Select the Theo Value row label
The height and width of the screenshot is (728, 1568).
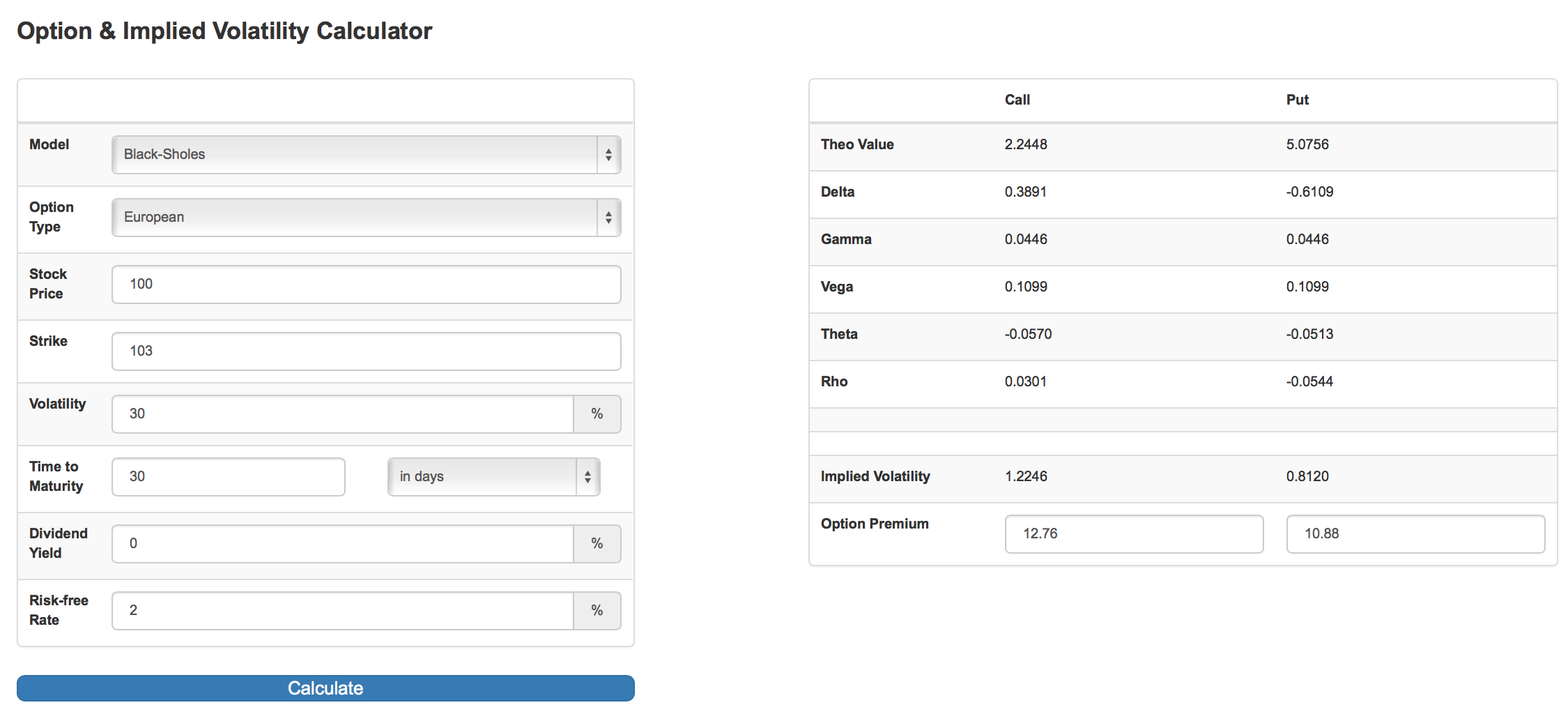click(x=857, y=144)
